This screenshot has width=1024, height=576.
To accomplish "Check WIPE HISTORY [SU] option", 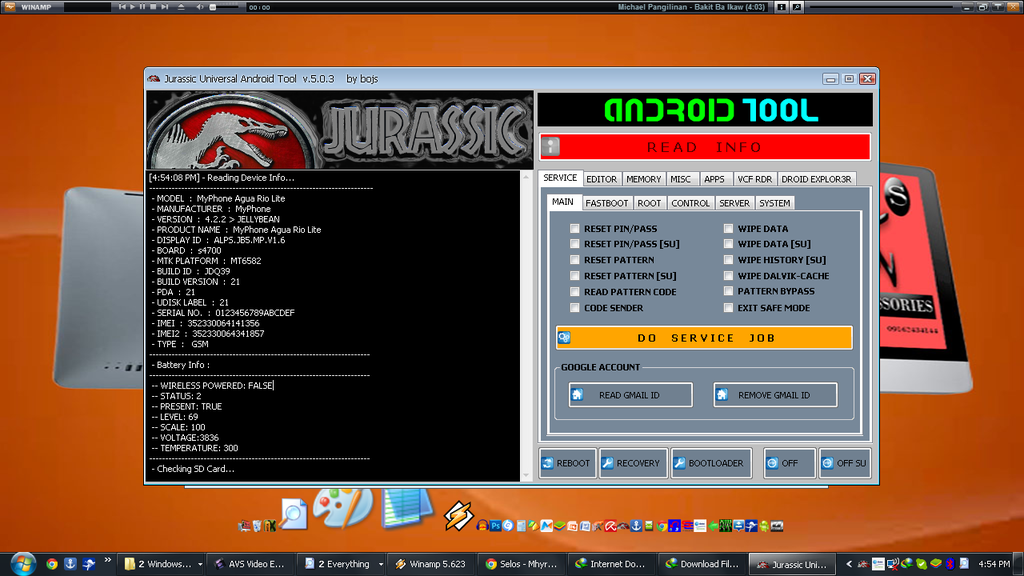I will pos(728,260).
